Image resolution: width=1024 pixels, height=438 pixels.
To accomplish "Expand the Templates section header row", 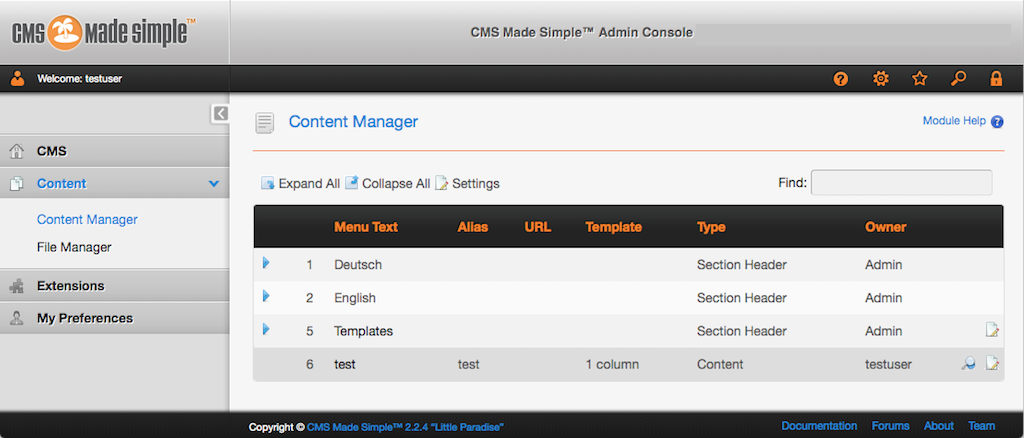I will 267,329.
